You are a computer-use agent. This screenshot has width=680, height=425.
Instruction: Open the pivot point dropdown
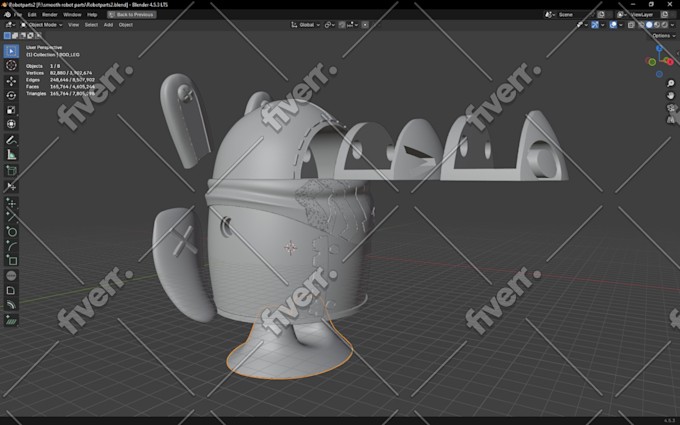point(330,25)
